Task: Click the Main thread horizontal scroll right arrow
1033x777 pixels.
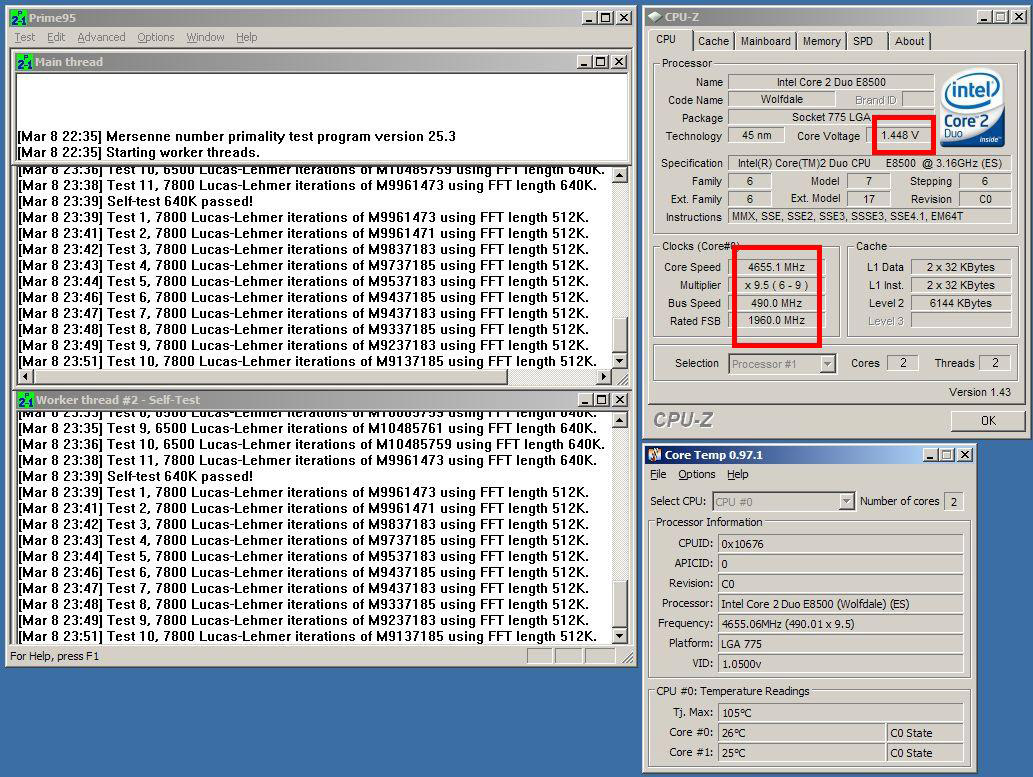Action: [x=603, y=376]
